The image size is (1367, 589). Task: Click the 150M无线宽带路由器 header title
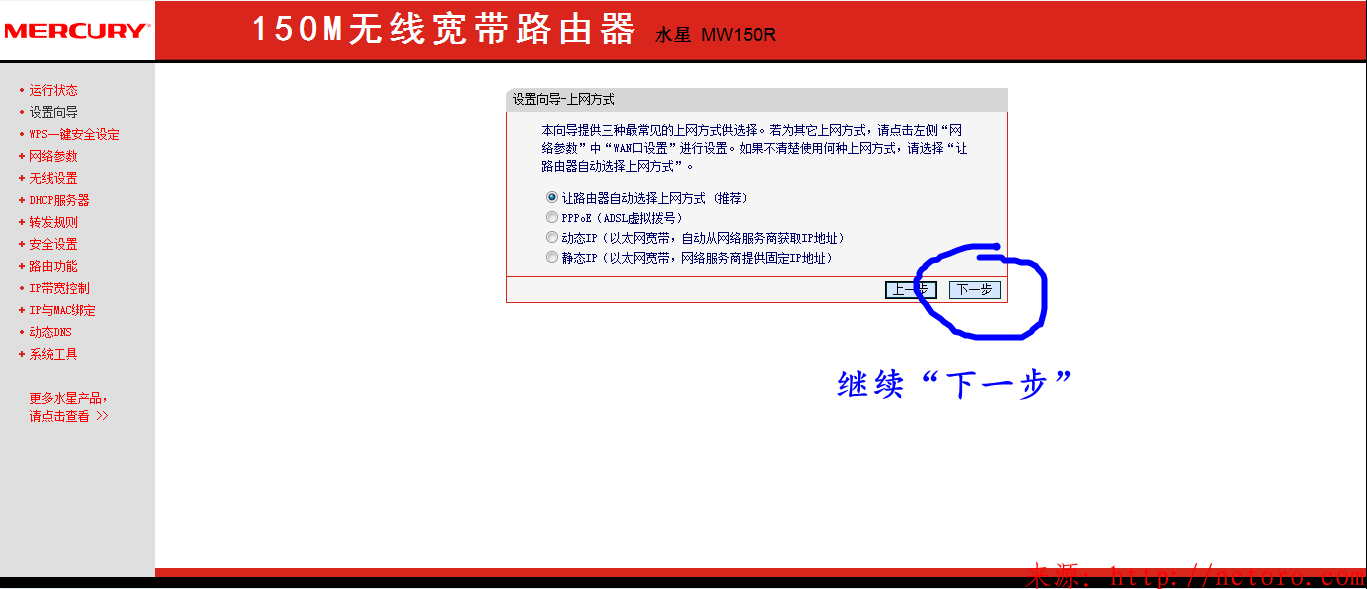coord(443,30)
